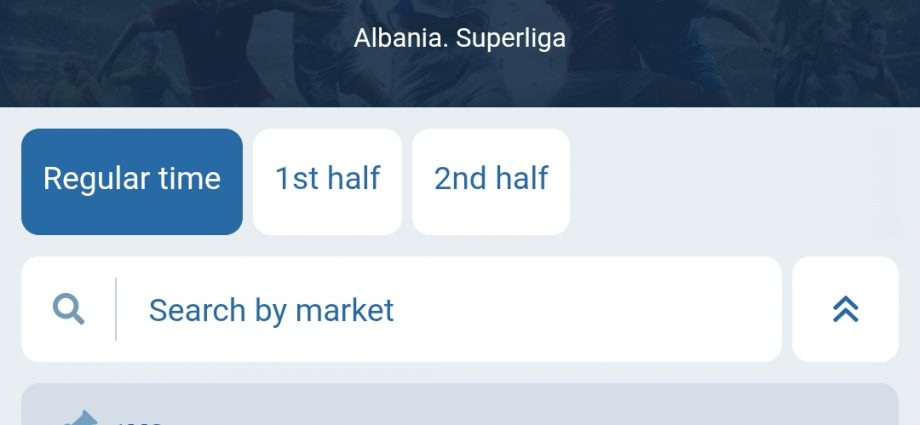Viewport: 920px width, 425px height.
Task: Open the 2nd half tab
Action: [491, 181]
